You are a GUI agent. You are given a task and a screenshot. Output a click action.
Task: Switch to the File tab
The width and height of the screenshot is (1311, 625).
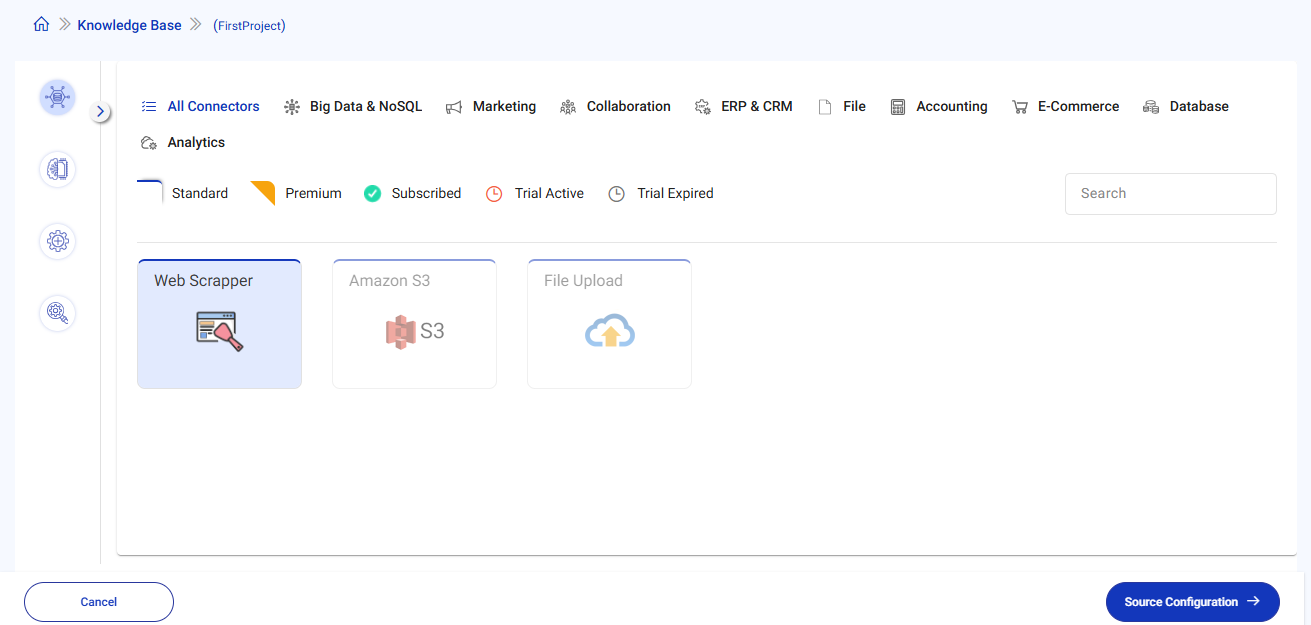(842, 106)
